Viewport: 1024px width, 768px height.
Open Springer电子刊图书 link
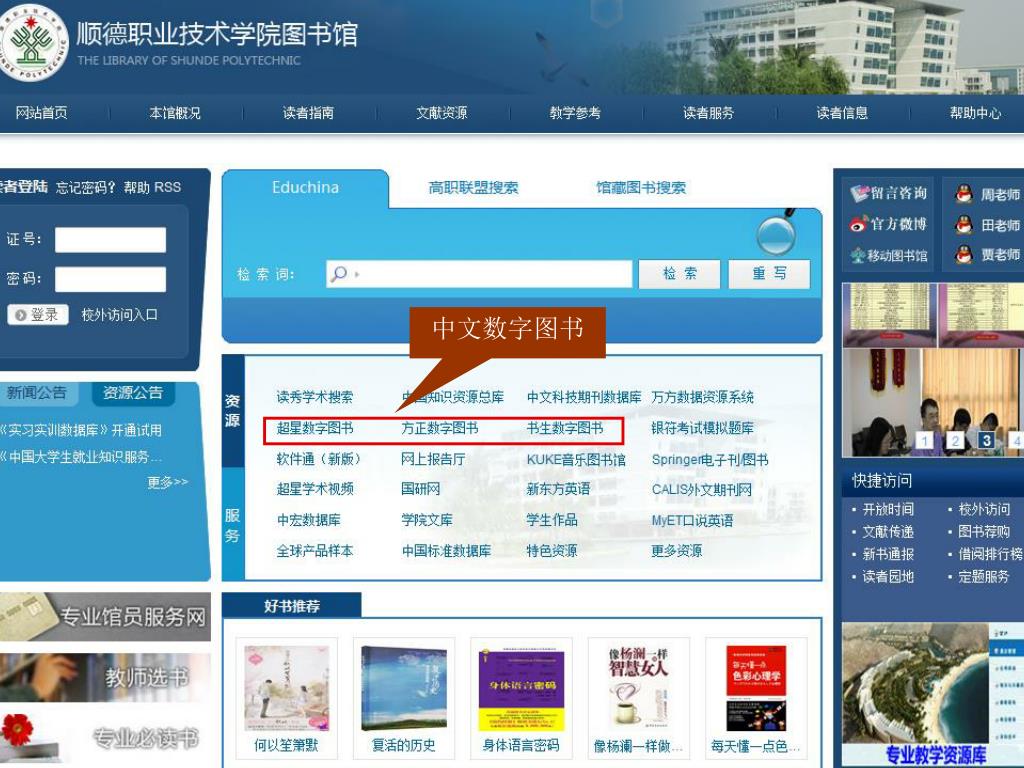710,460
